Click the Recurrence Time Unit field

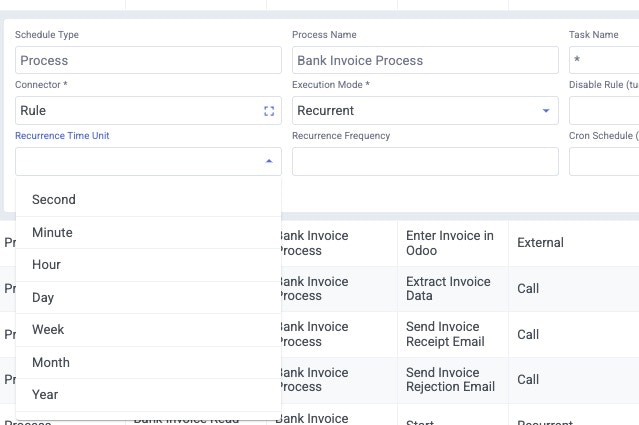pyautogui.click(x=148, y=161)
